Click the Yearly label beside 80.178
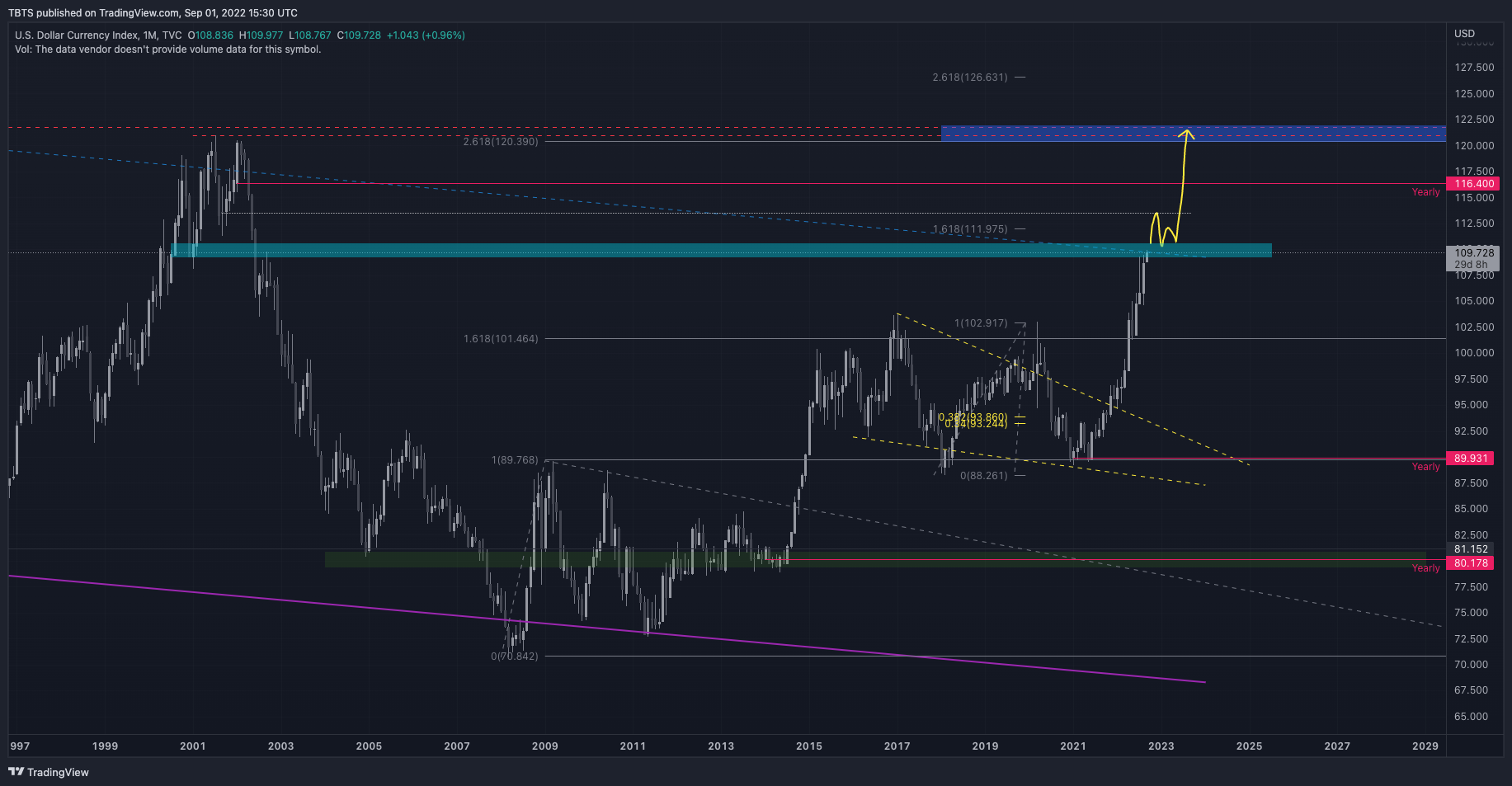Image resolution: width=1512 pixels, height=786 pixels. click(x=1425, y=568)
